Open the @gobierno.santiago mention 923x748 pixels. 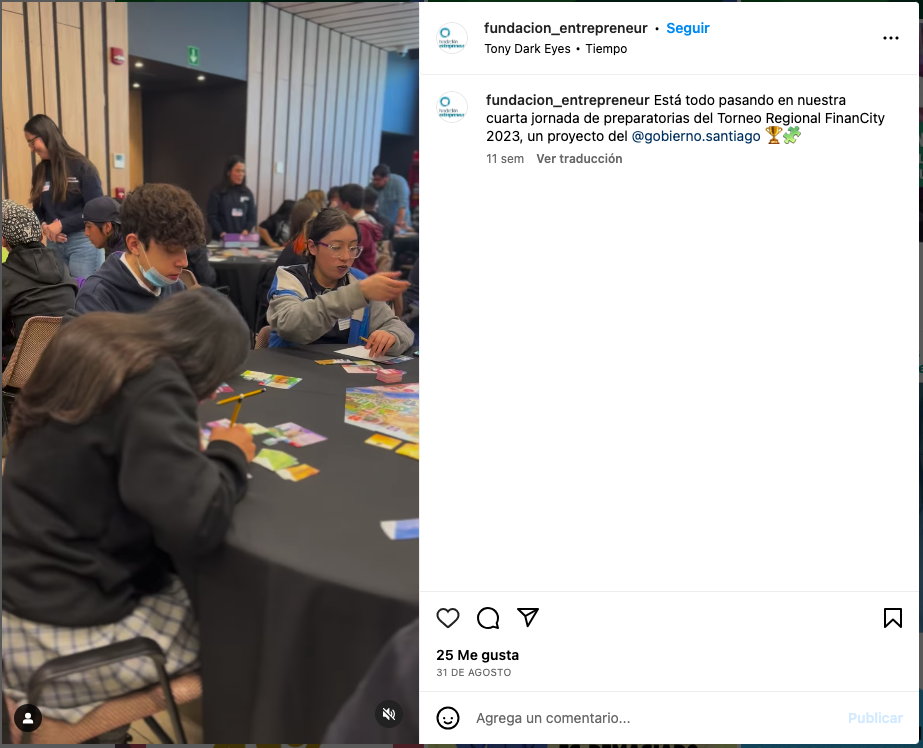click(696, 136)
